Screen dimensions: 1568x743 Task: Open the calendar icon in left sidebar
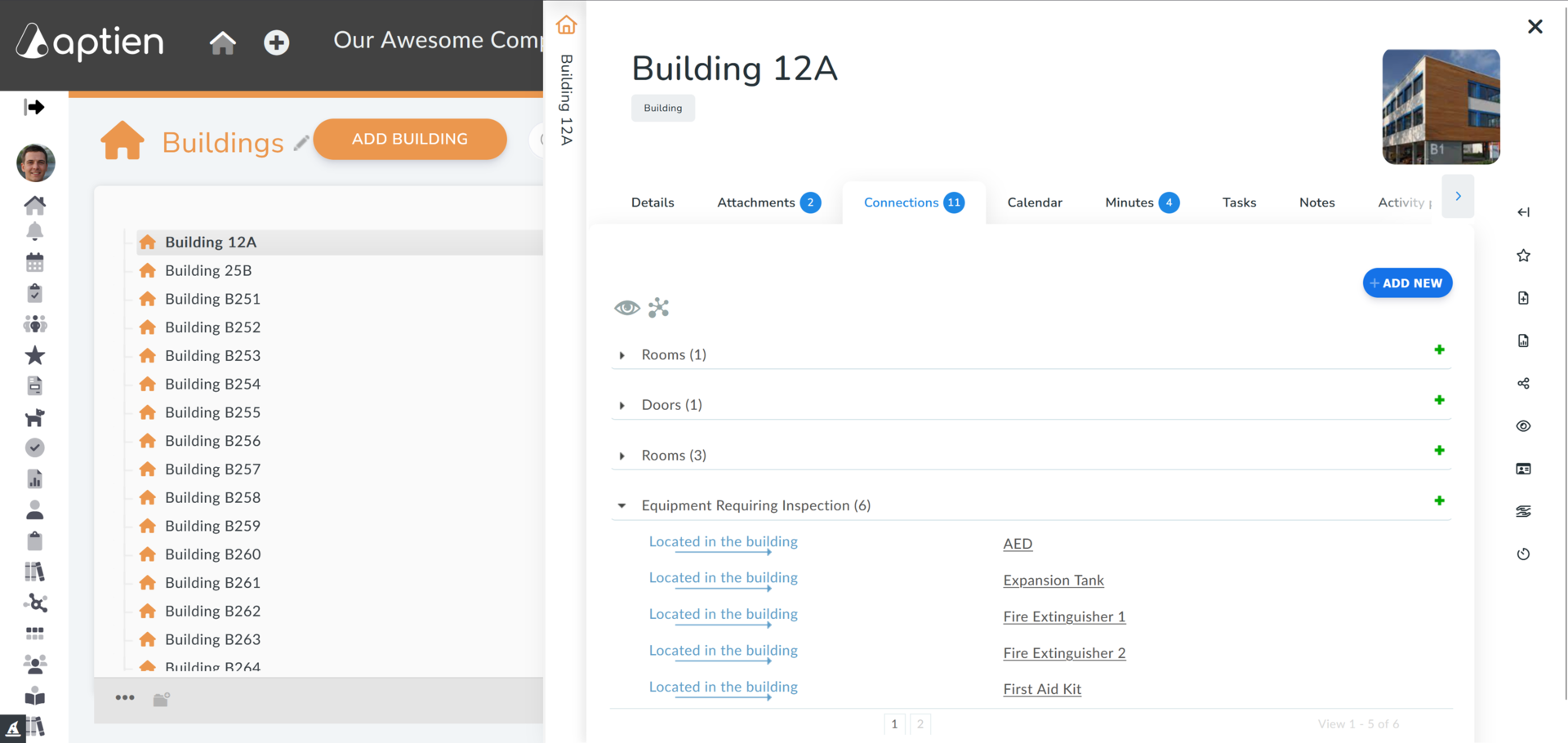[34, 262]
